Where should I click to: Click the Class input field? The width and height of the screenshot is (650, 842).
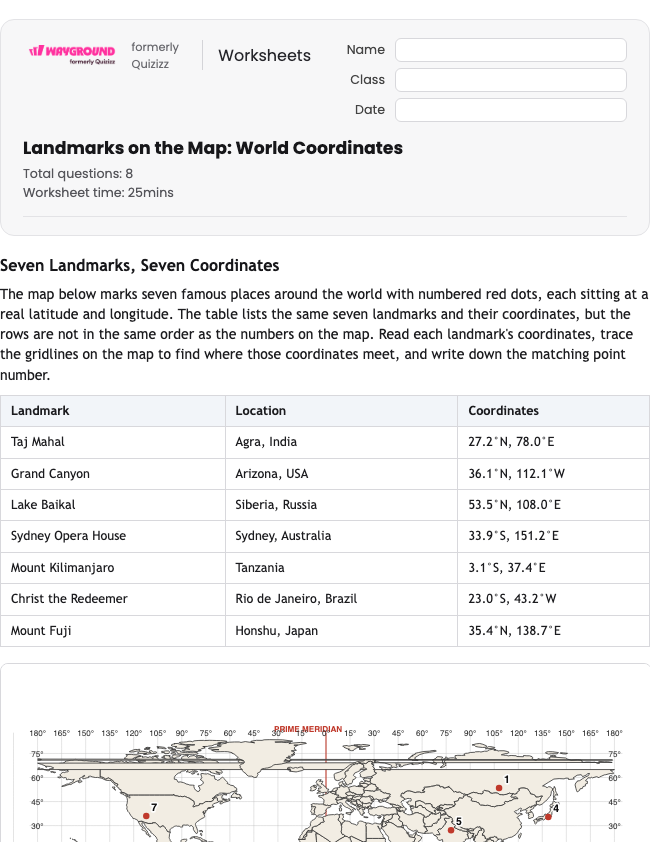[511, 80]
